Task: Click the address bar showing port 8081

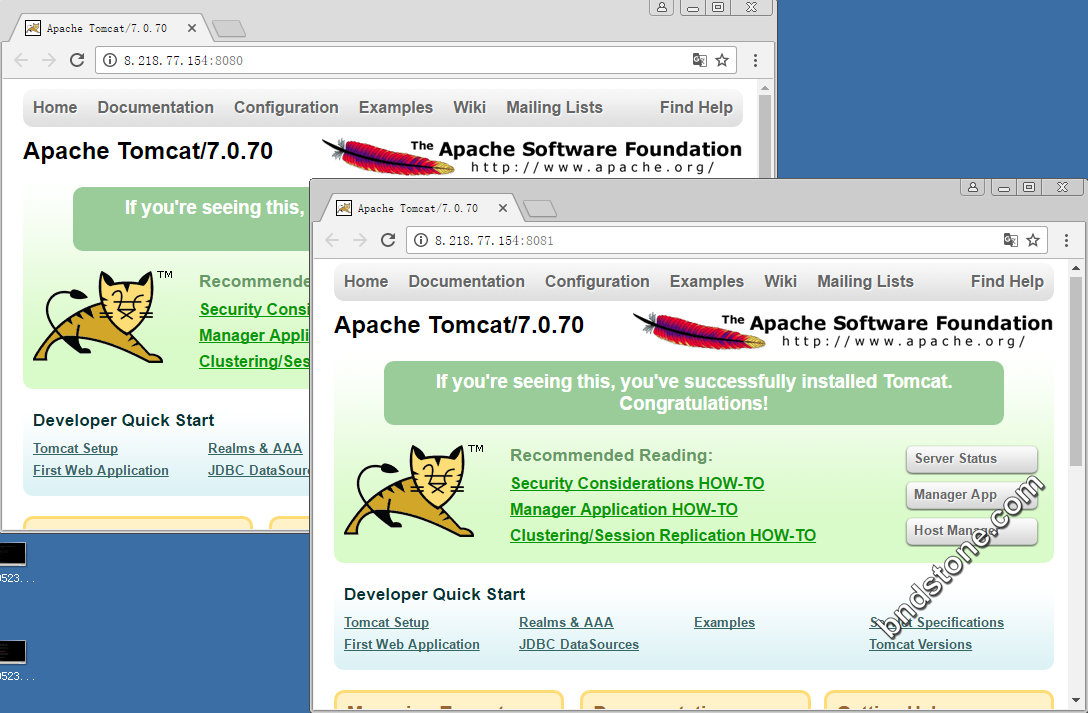Action: click(x=726, y=240)
